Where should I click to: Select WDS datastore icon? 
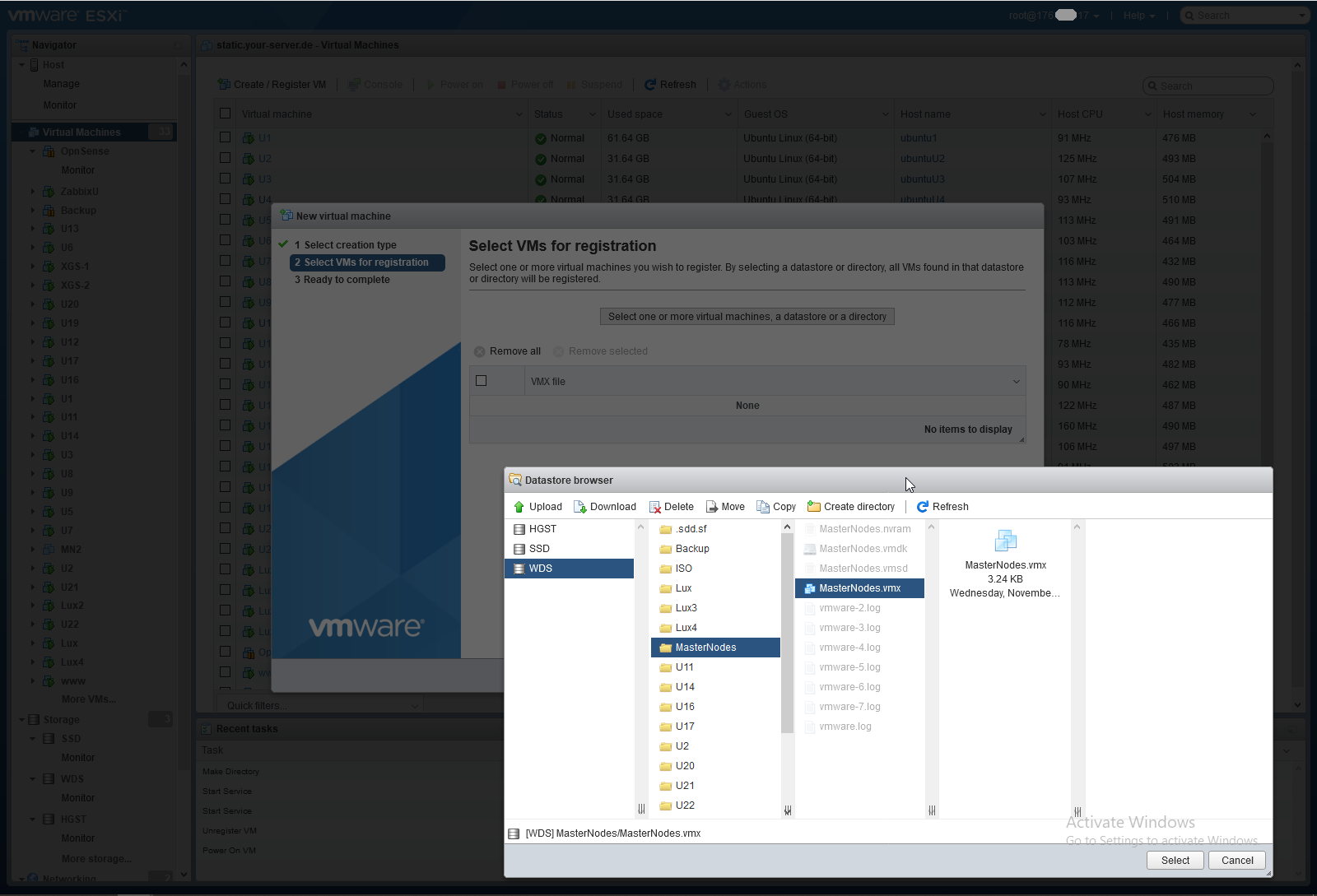pos(519,569)
